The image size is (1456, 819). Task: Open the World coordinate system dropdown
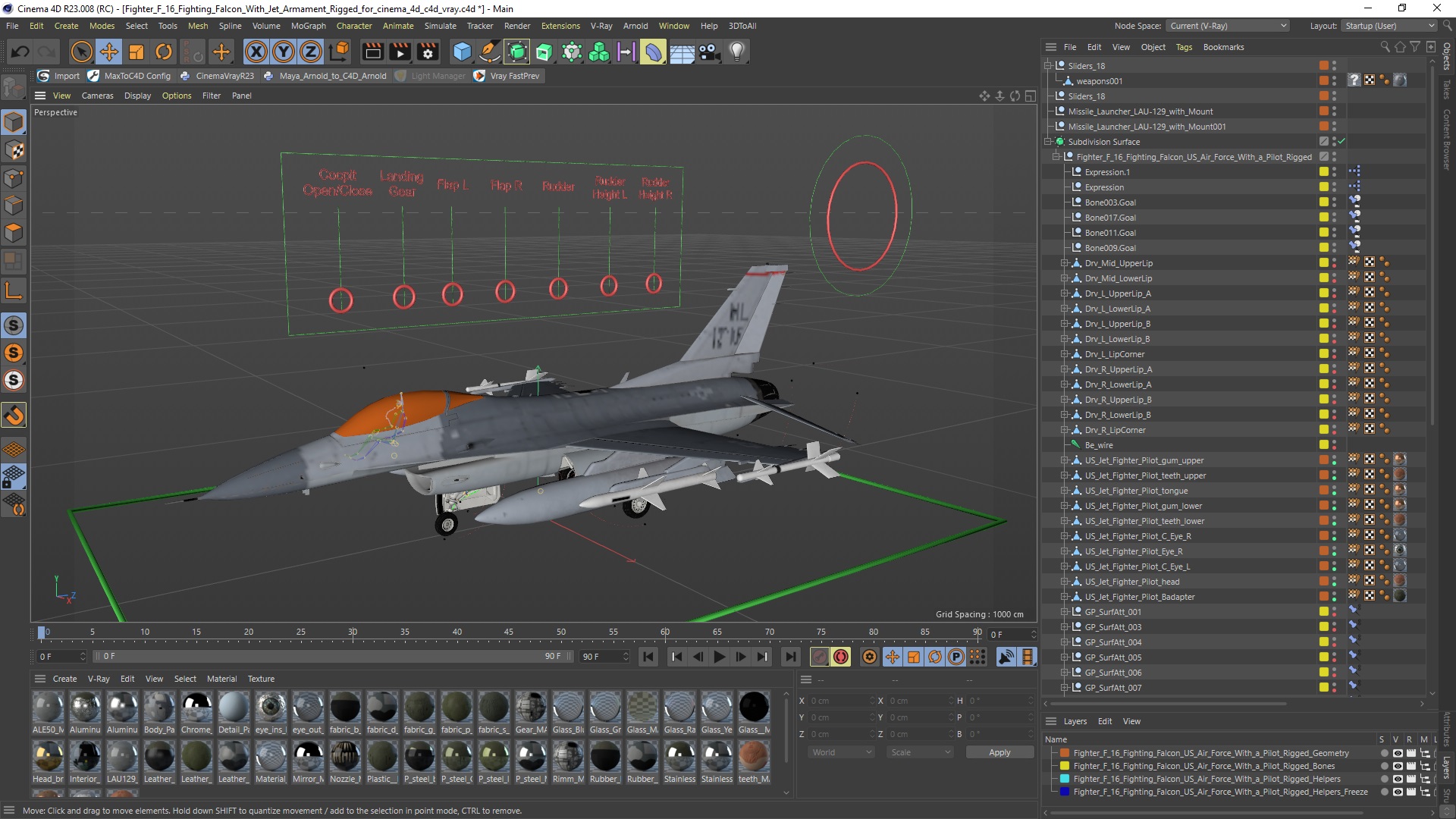pos(842,752)
